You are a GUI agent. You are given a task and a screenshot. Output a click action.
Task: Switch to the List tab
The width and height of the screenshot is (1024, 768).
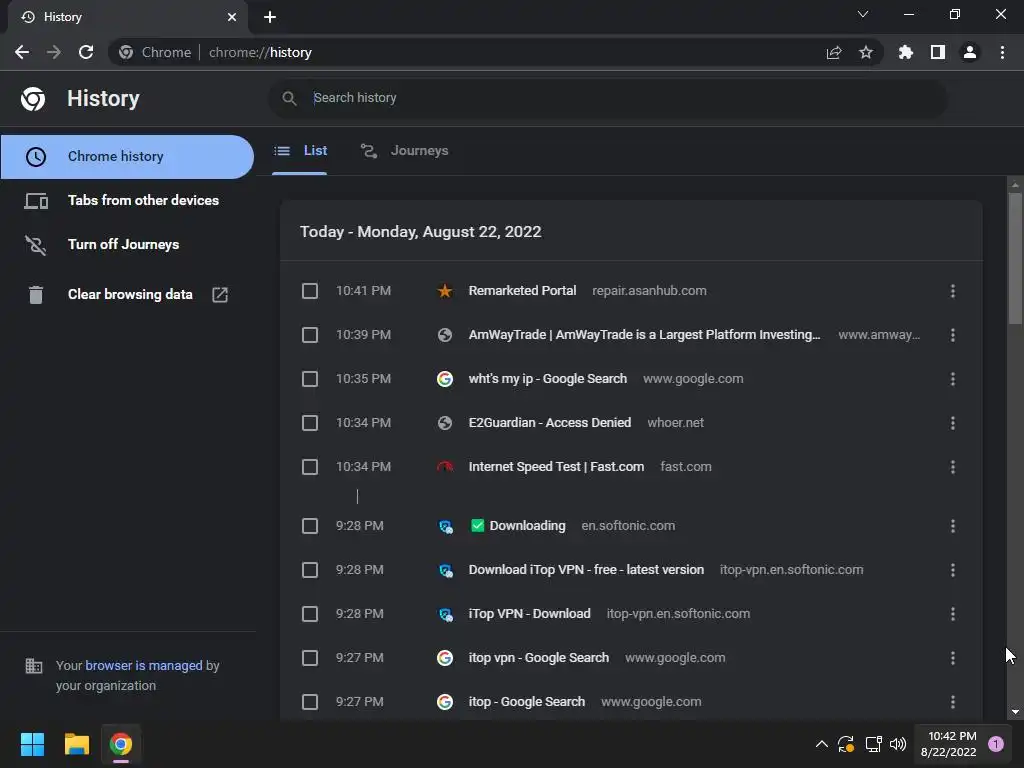(300, 151)
